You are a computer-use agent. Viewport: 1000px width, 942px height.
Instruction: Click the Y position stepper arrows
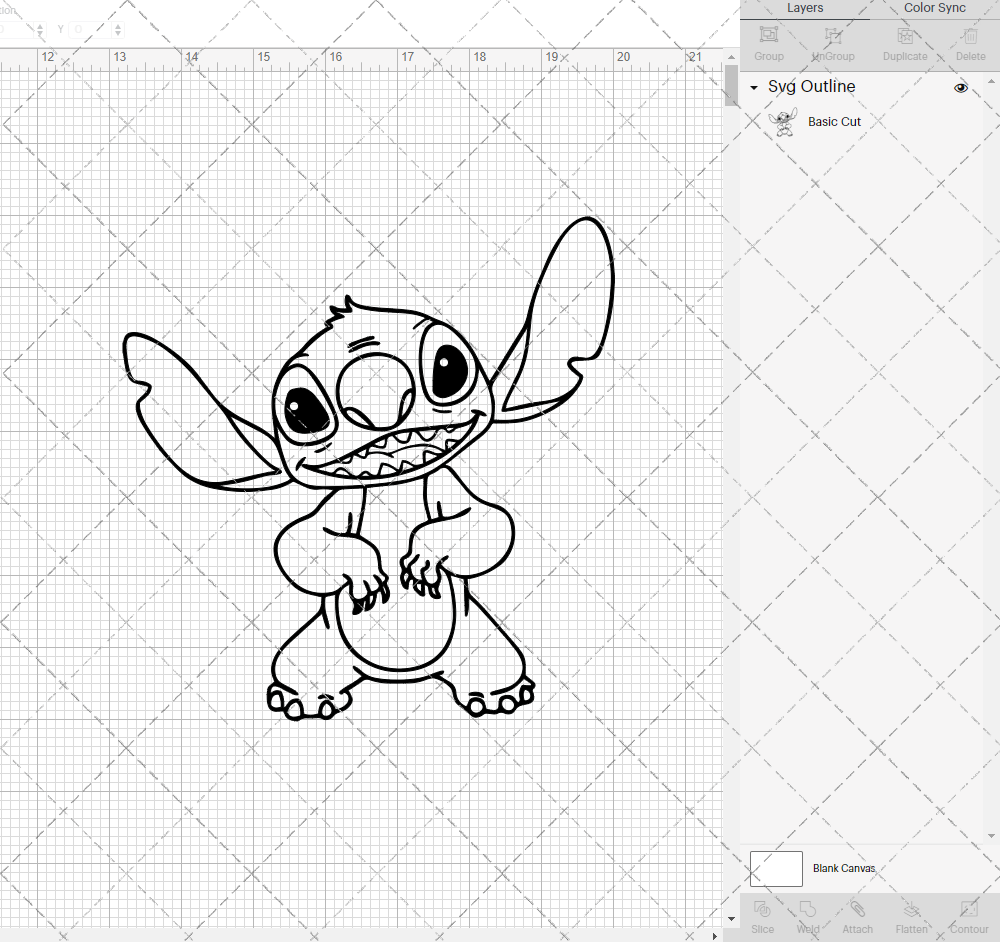[x=117, y=29]
